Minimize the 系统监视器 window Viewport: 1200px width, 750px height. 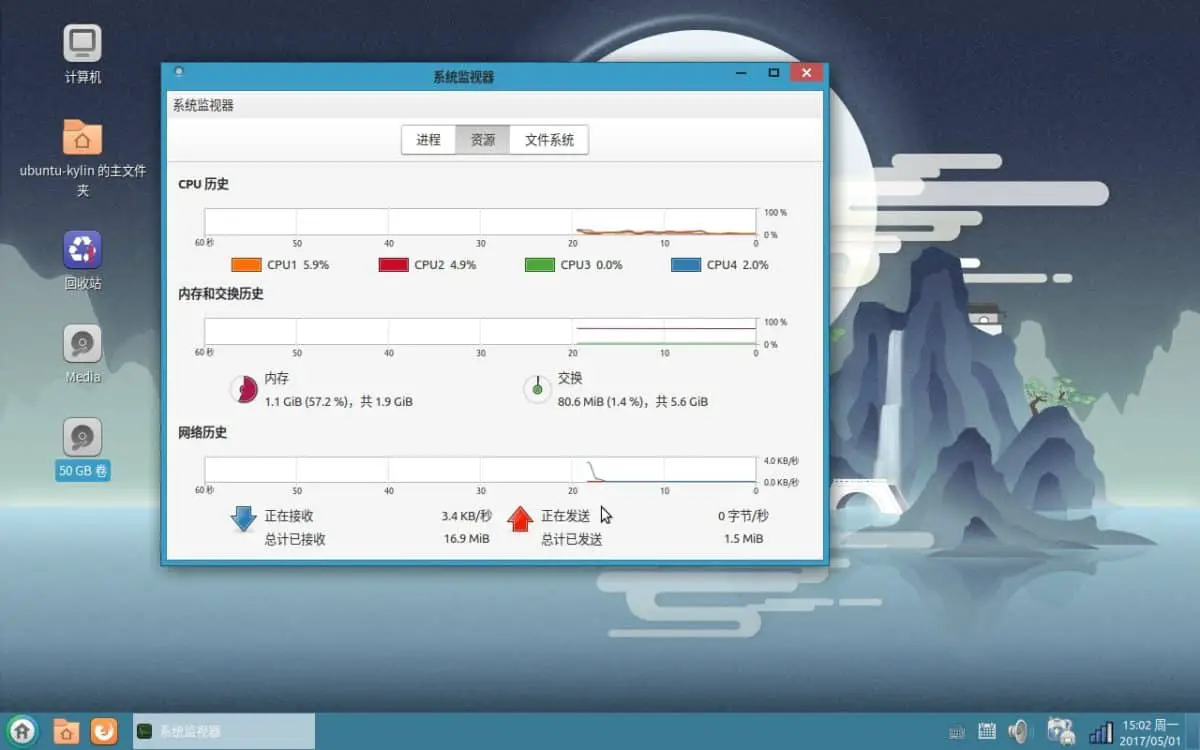point(742,73)
